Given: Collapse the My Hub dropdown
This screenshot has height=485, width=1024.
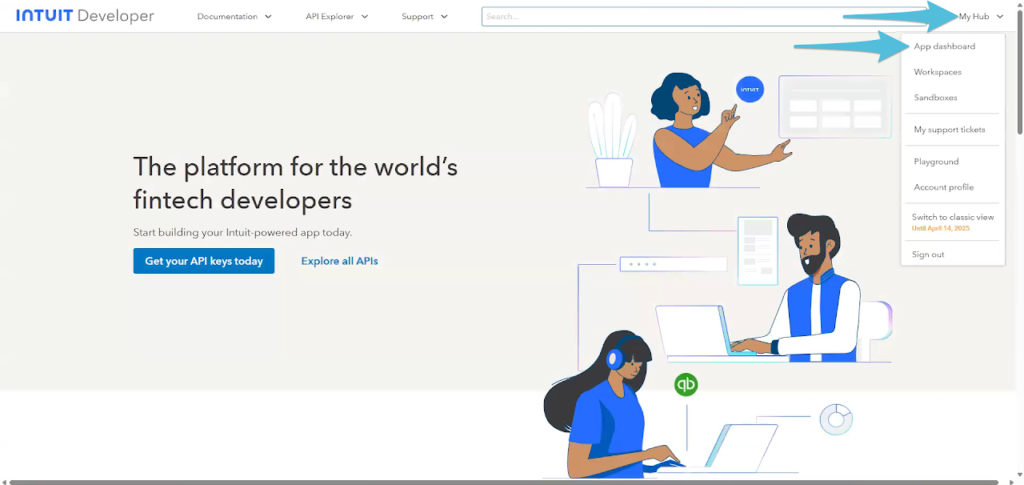Looking at the screenshot, I should 981,16.
